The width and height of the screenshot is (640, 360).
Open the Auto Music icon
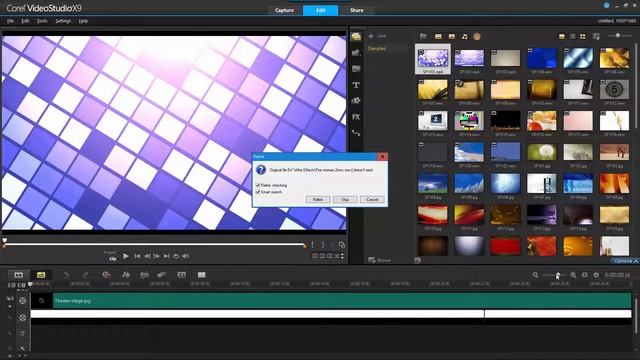pos(144,275)
